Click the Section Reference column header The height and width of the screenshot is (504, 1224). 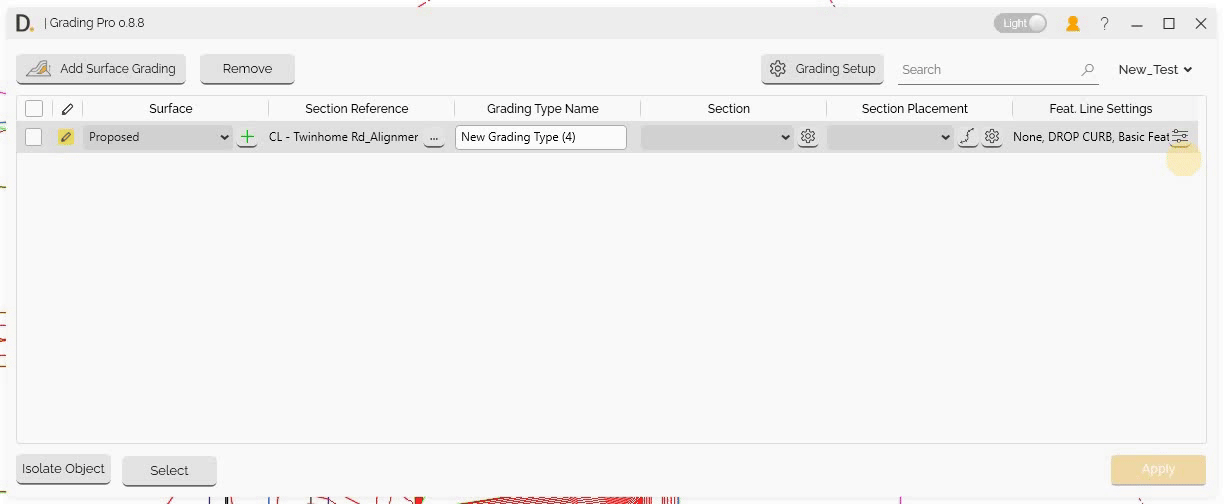point(357,108)
